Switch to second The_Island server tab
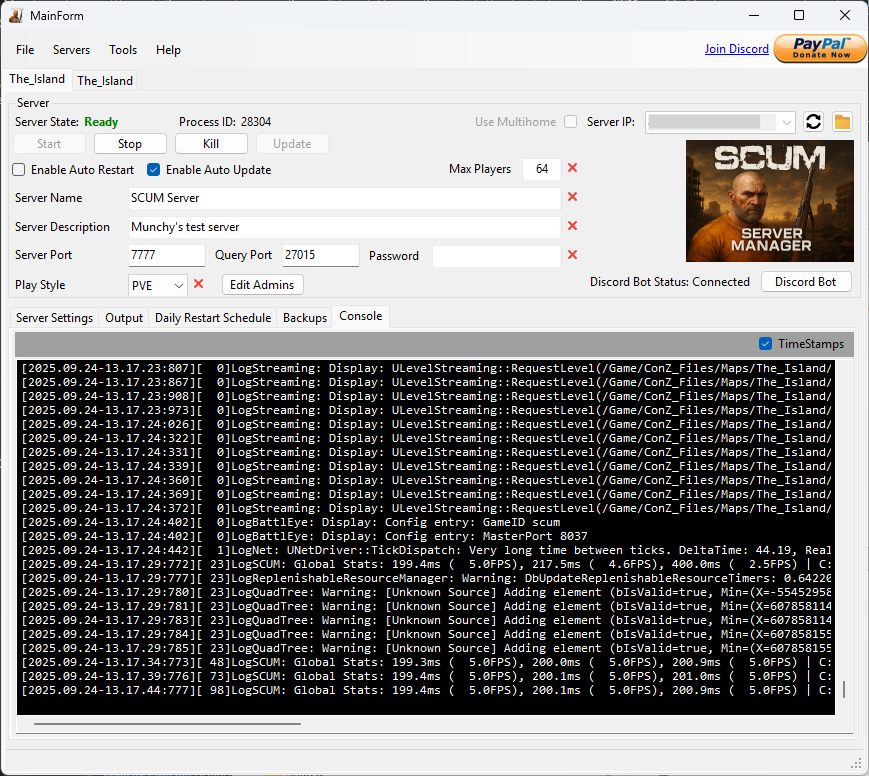This screenshot has width=869, height=776. coord(105,81)
